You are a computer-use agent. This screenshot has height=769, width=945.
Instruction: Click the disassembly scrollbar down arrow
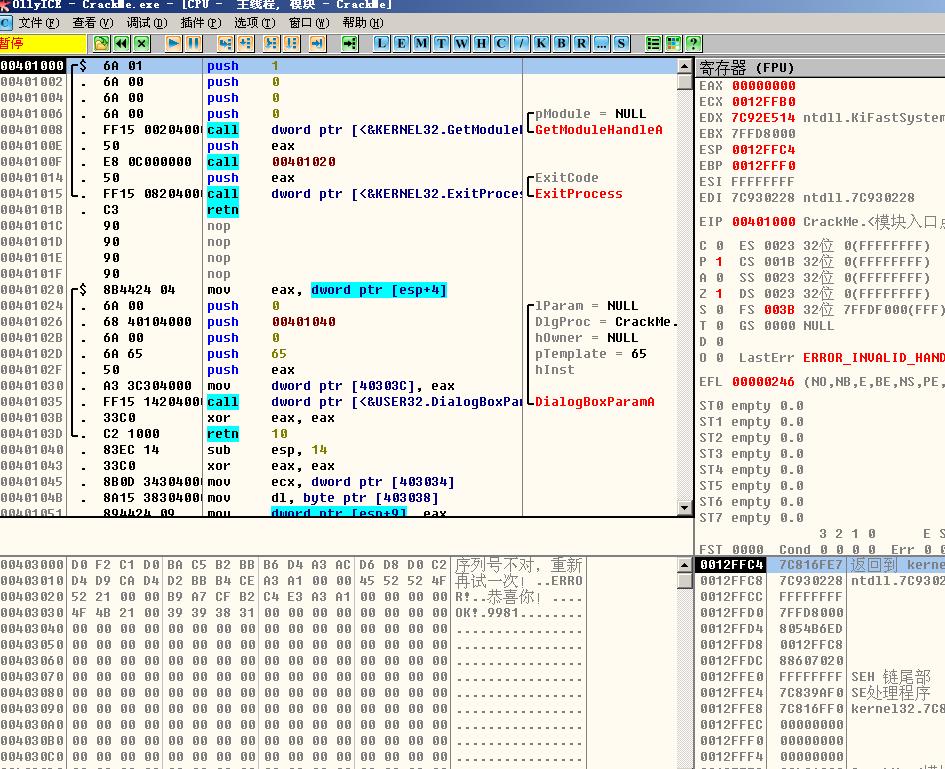pos(685,508)
